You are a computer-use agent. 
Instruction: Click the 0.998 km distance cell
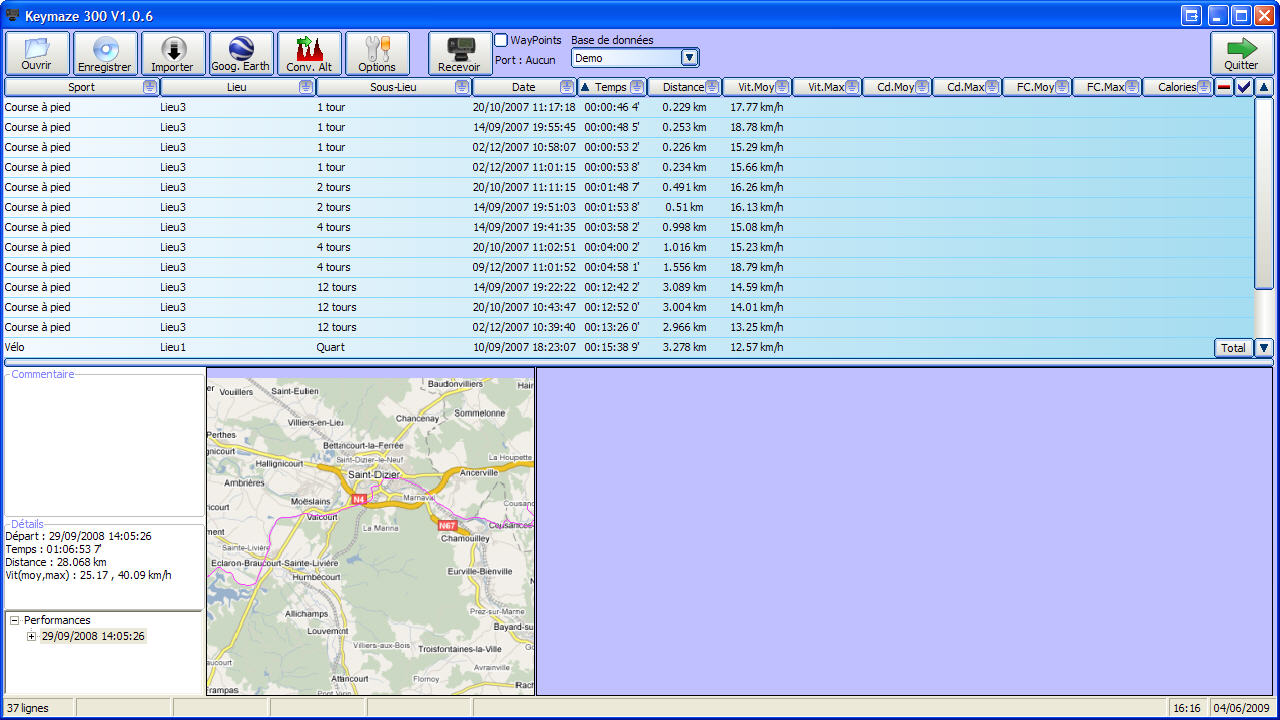coord(683,227)
